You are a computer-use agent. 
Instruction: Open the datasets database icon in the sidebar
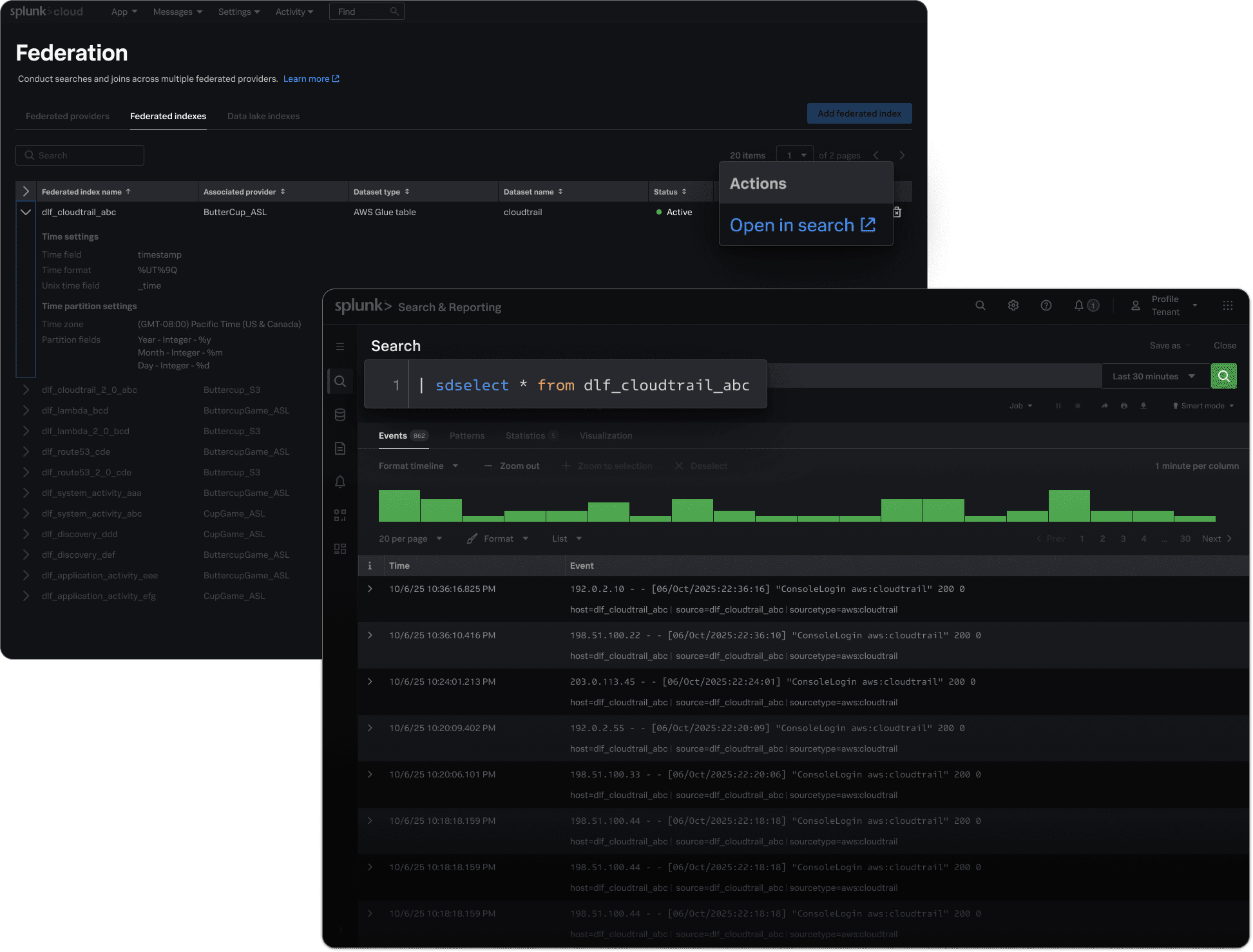point(340,415)
